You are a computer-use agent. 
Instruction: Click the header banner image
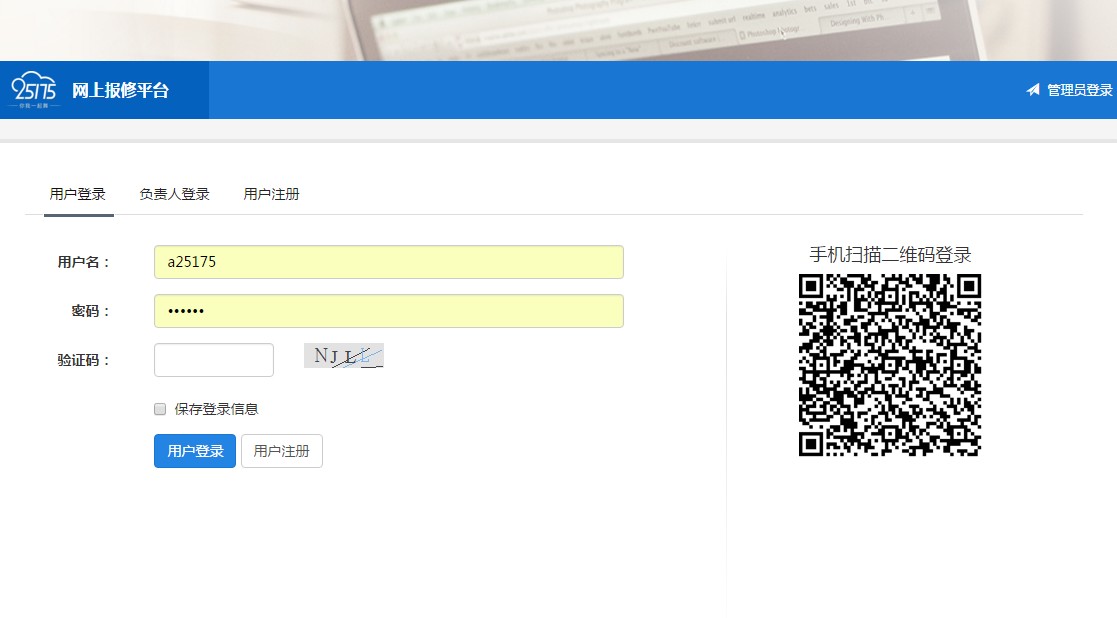[x=558, y=30]
